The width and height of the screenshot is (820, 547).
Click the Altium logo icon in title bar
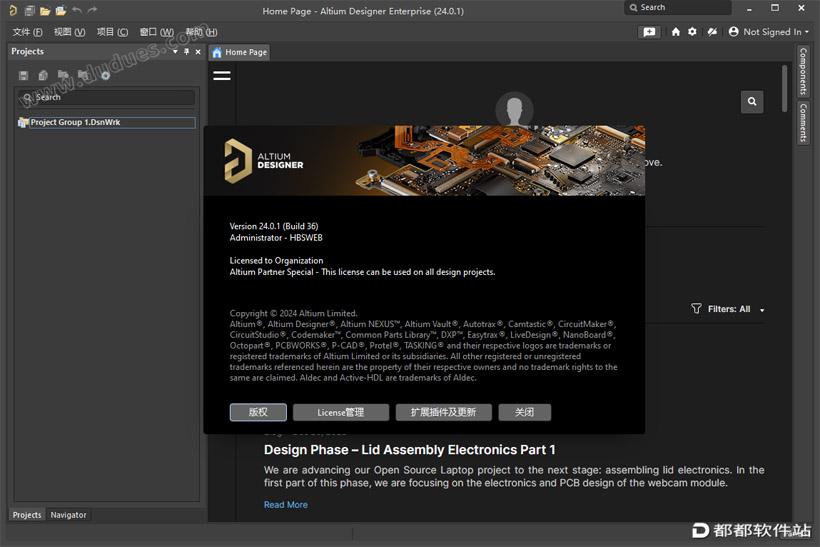tap(13, 10)
